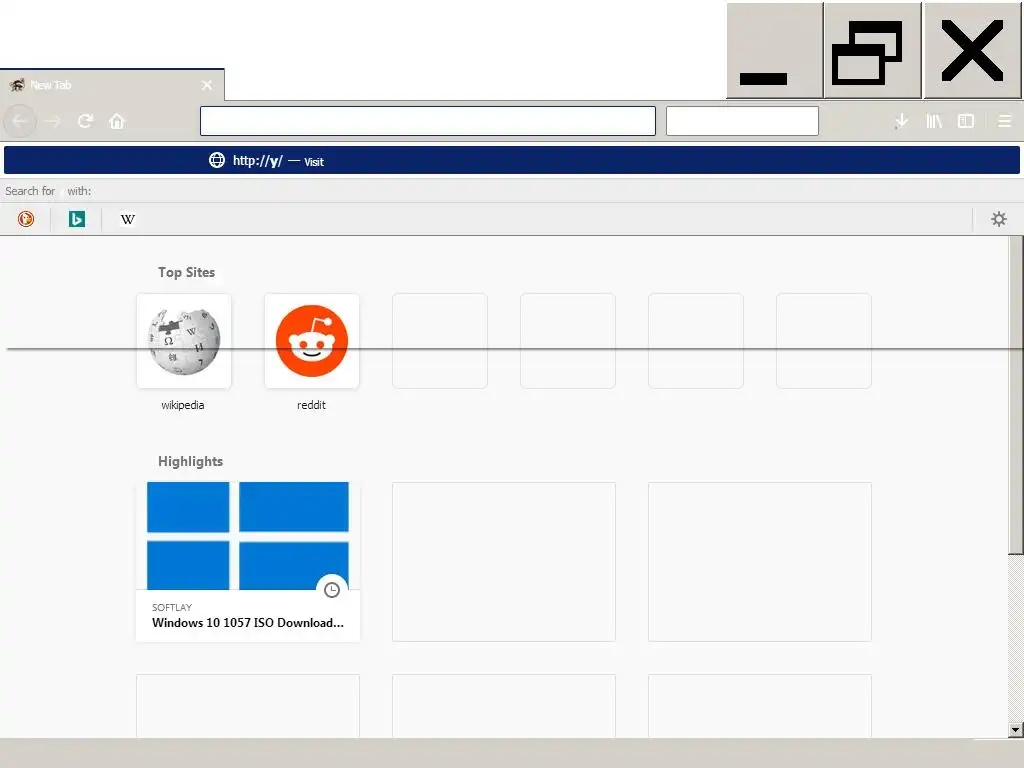Go back using the back arrow button
This screenshot has width=1024, height=768.
click(x=20, y=121)
